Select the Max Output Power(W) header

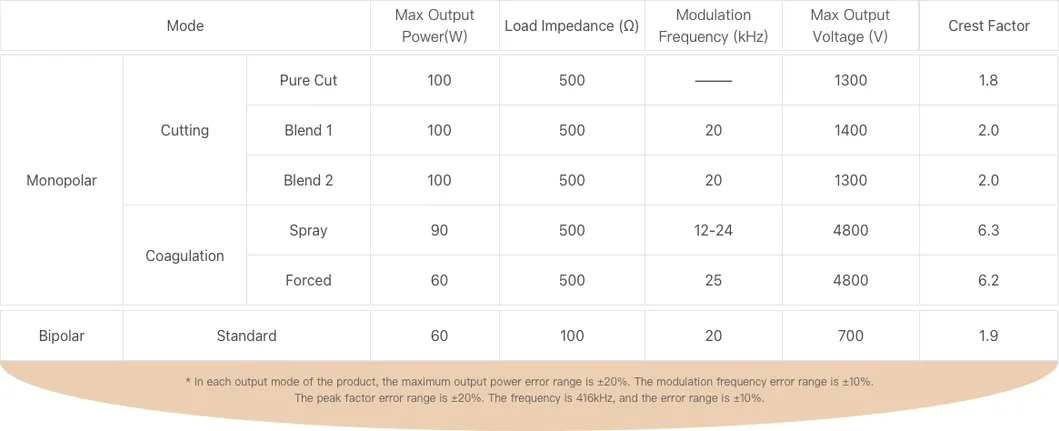435,26
